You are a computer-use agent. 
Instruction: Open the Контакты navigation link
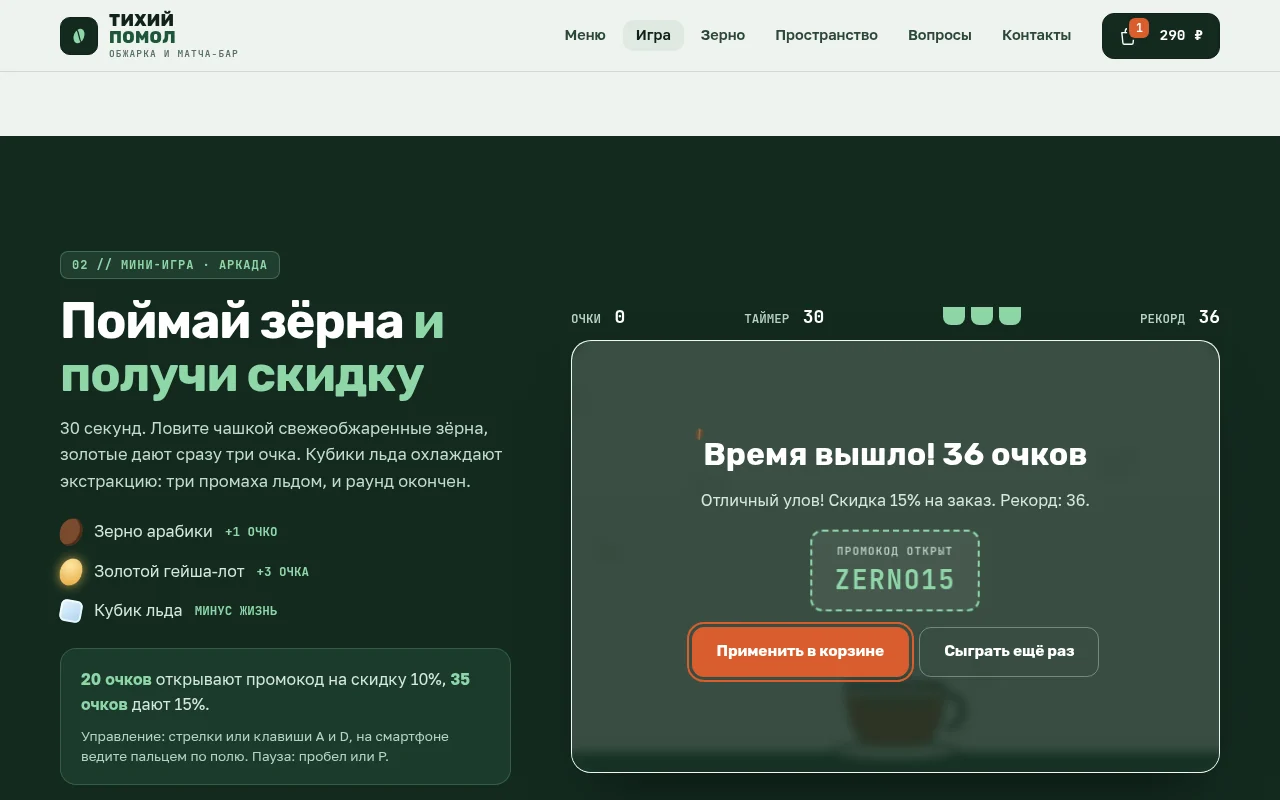[1036, 35]
